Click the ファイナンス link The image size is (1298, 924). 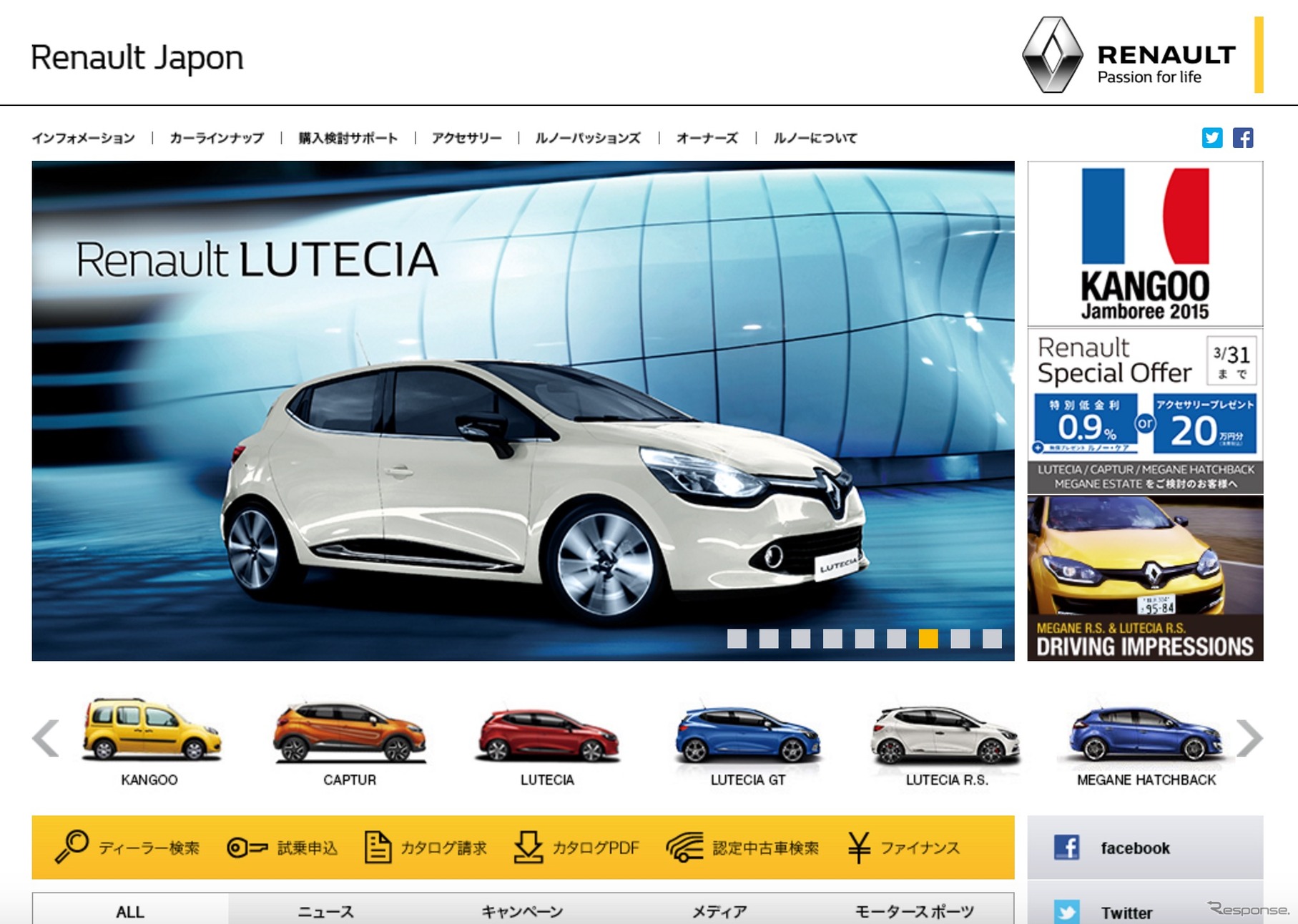pos(920,848)
